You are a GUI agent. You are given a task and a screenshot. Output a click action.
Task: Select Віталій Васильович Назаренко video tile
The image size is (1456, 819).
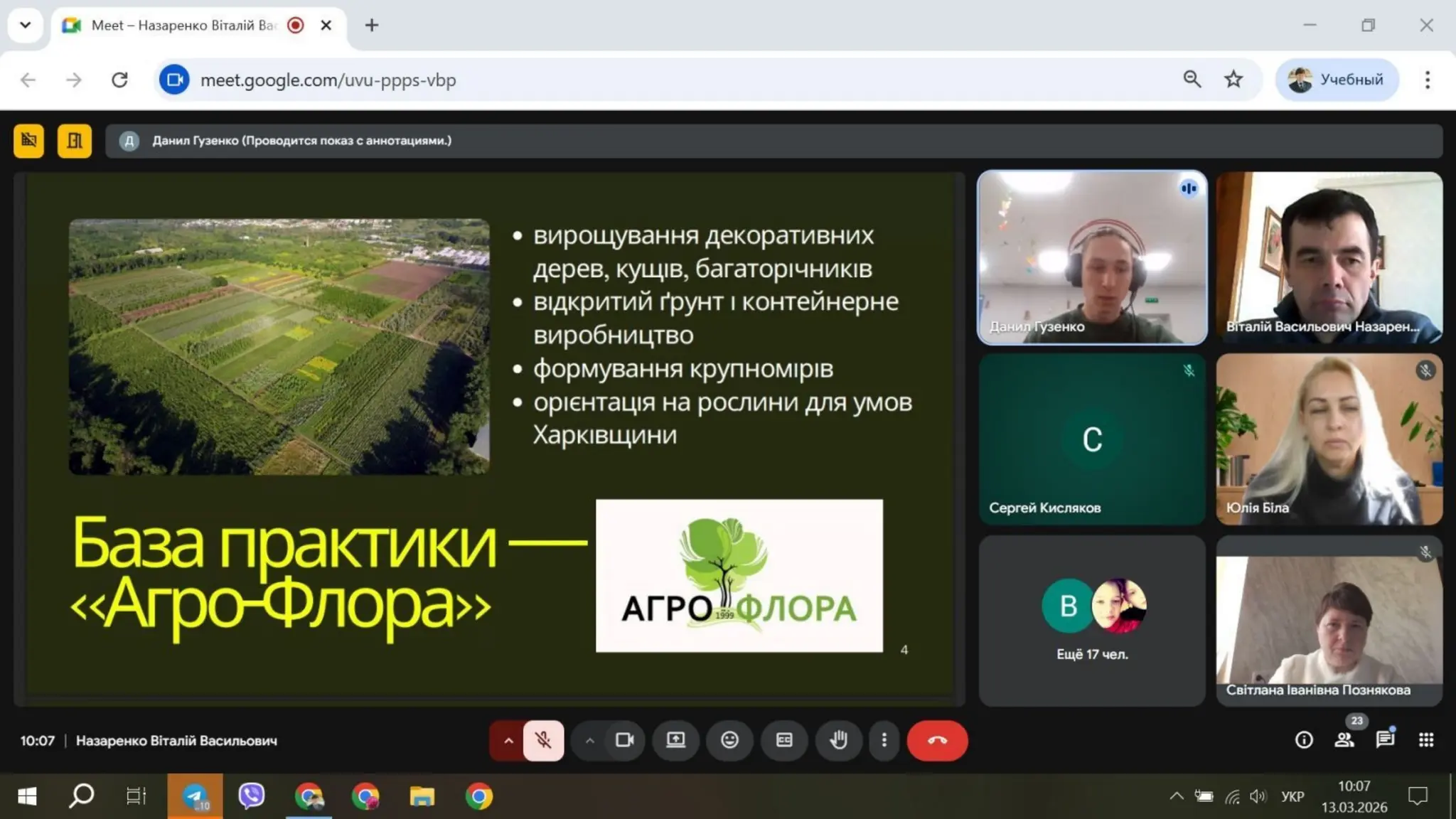tap(1329, 257)
